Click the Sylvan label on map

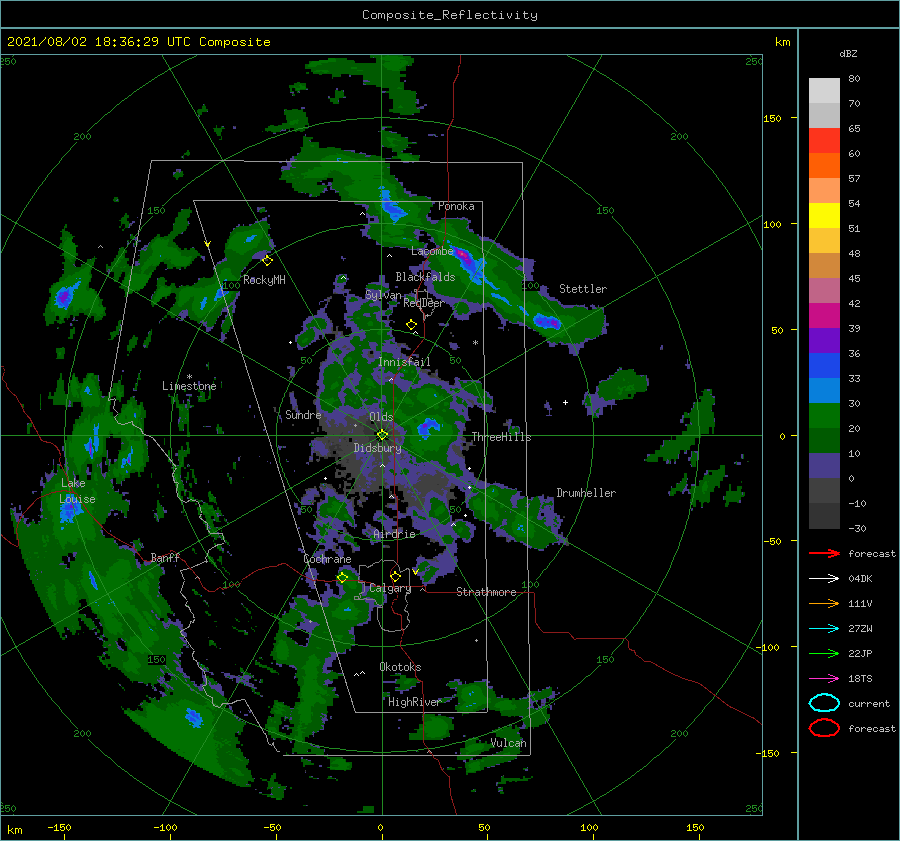pyautogui.click(x=383, y=295)
